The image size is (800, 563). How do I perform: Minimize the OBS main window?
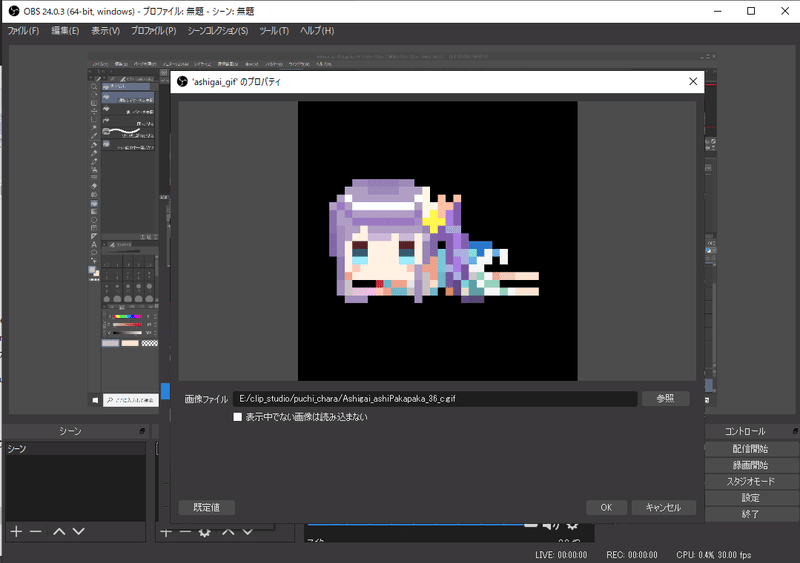[718, 11]
